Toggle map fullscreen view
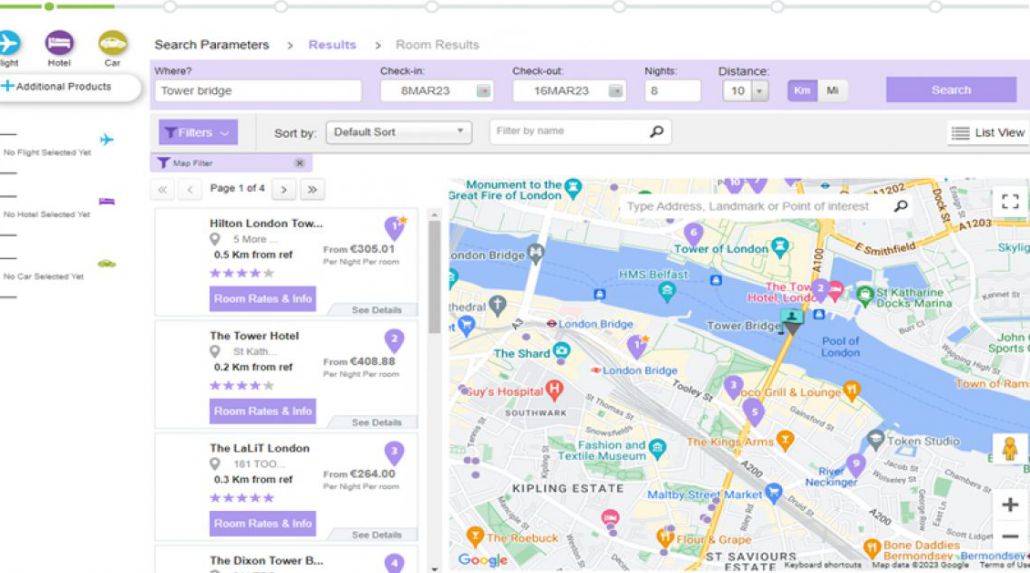 click(x=1008, y=204)
